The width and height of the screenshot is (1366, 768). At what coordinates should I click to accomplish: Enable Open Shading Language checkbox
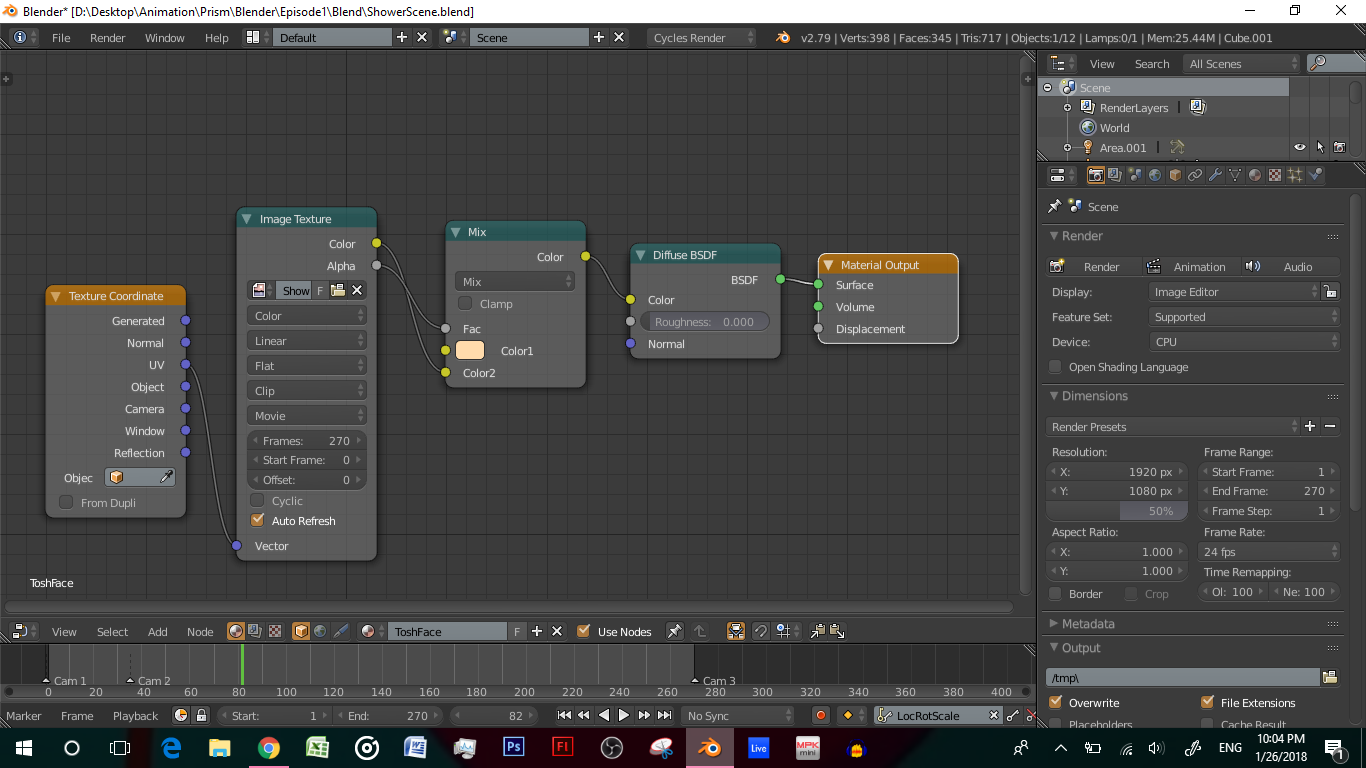(1055, 366)
